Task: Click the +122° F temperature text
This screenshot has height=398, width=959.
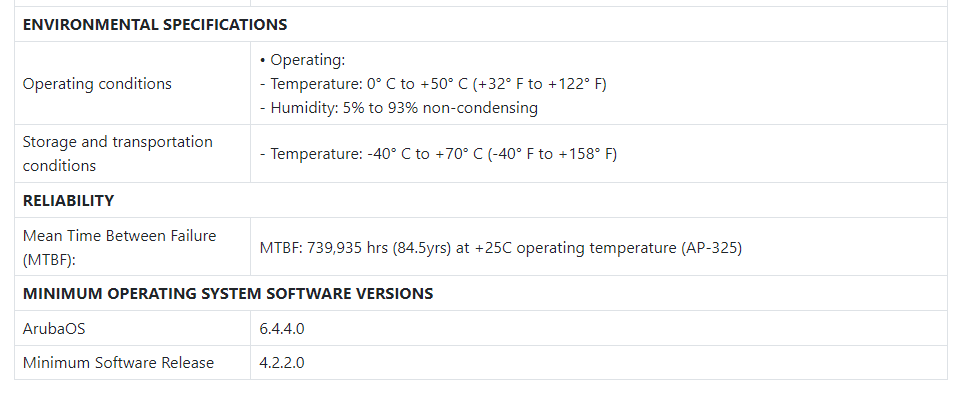Action: click(576, 84)
